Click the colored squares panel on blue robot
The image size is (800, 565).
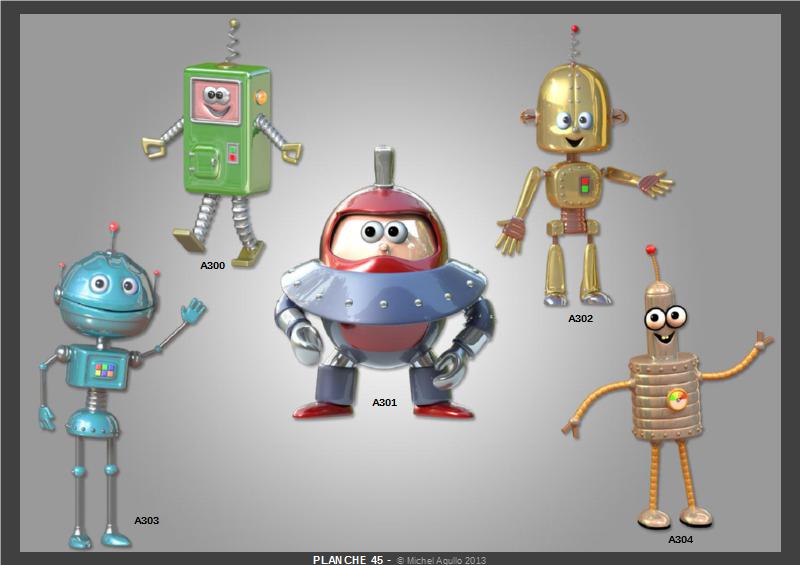[105, 370]
